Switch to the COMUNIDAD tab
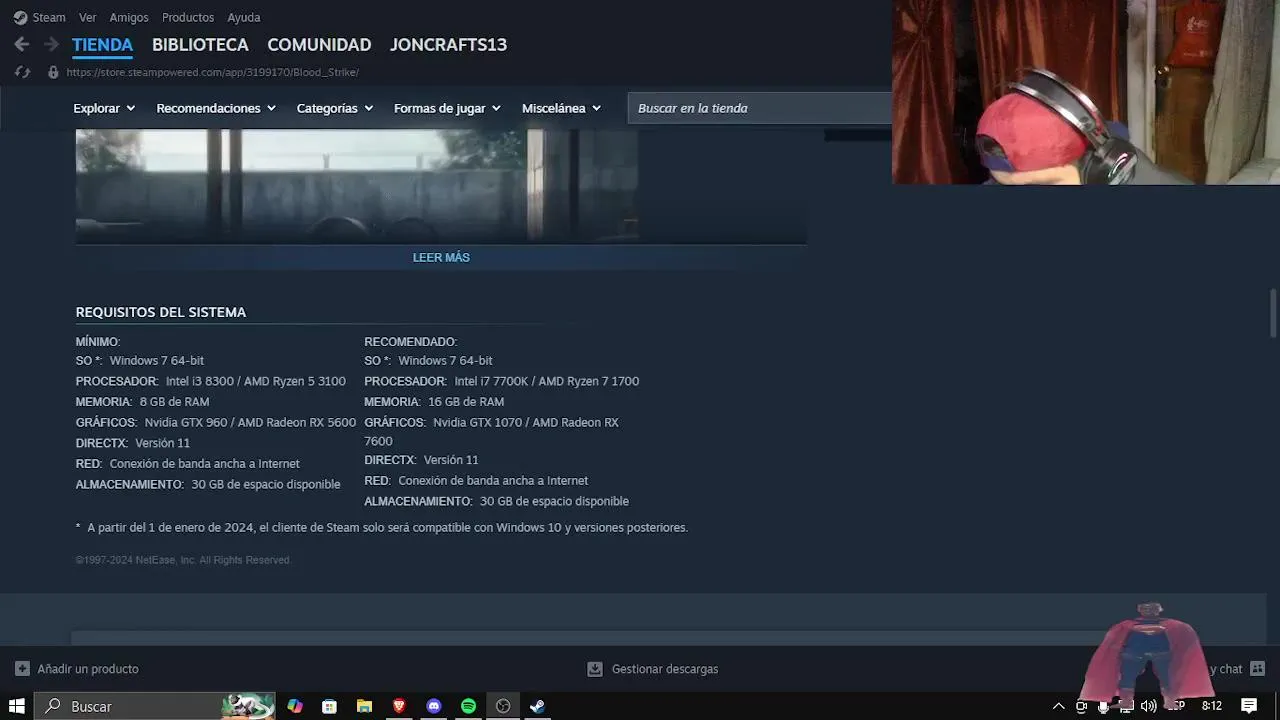The height and width of the screenshot is (720, 1280). point(319,45)
